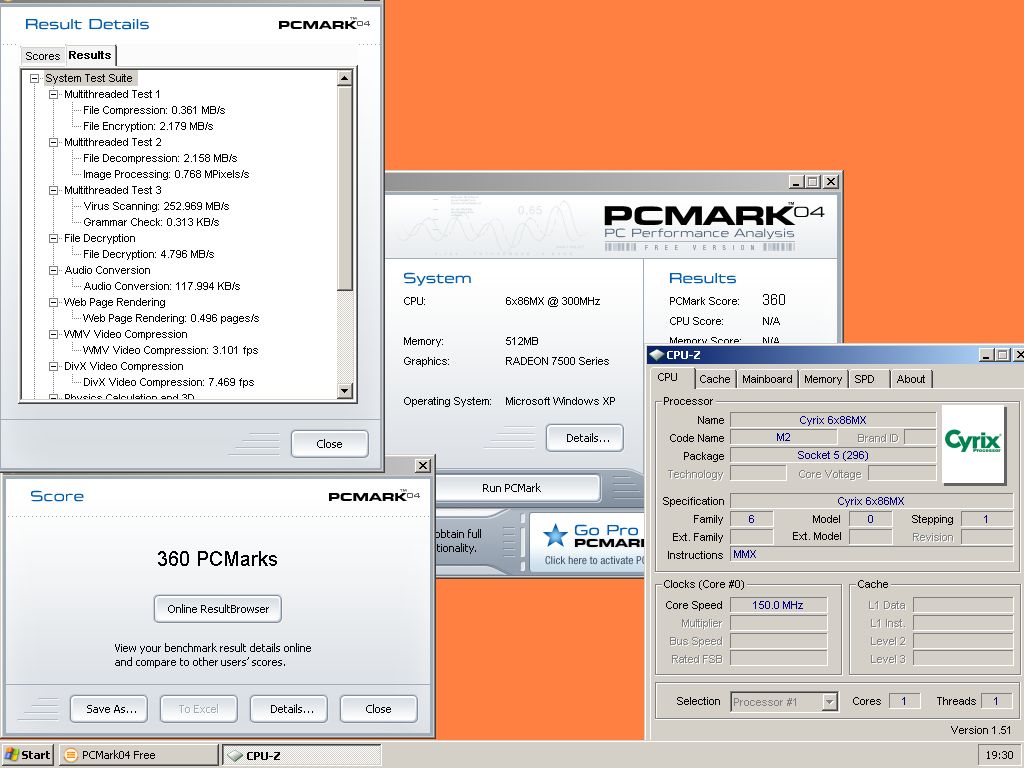Screen dimensions: 1024x768
Task: Collapse the DivX Video Compression parent node
Action: click(54, 366)
